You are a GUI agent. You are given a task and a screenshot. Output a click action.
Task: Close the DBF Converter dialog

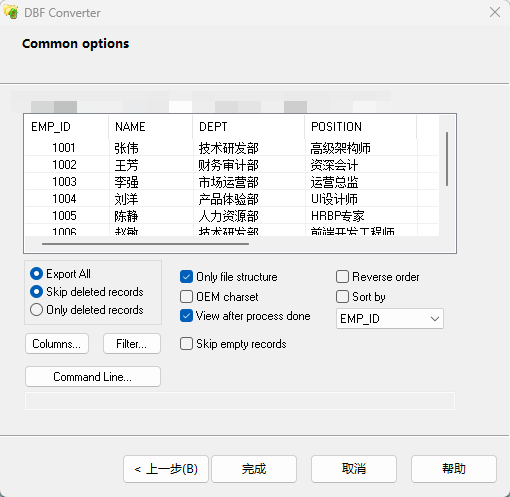pyautogui.click(x=495, y=12)
